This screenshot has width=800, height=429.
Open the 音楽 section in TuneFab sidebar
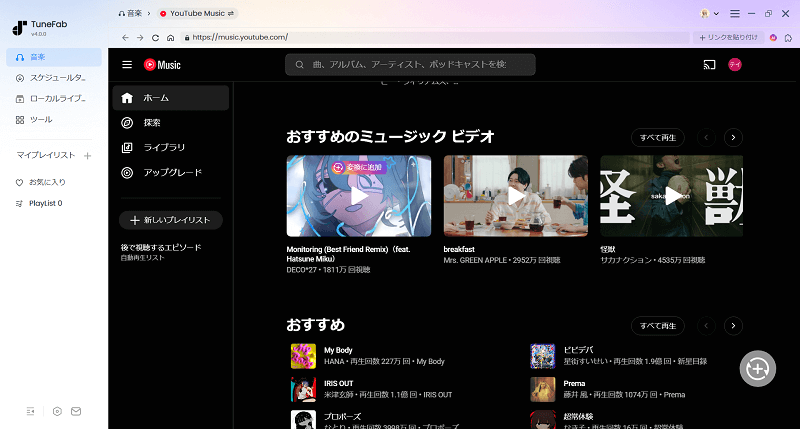54,57
